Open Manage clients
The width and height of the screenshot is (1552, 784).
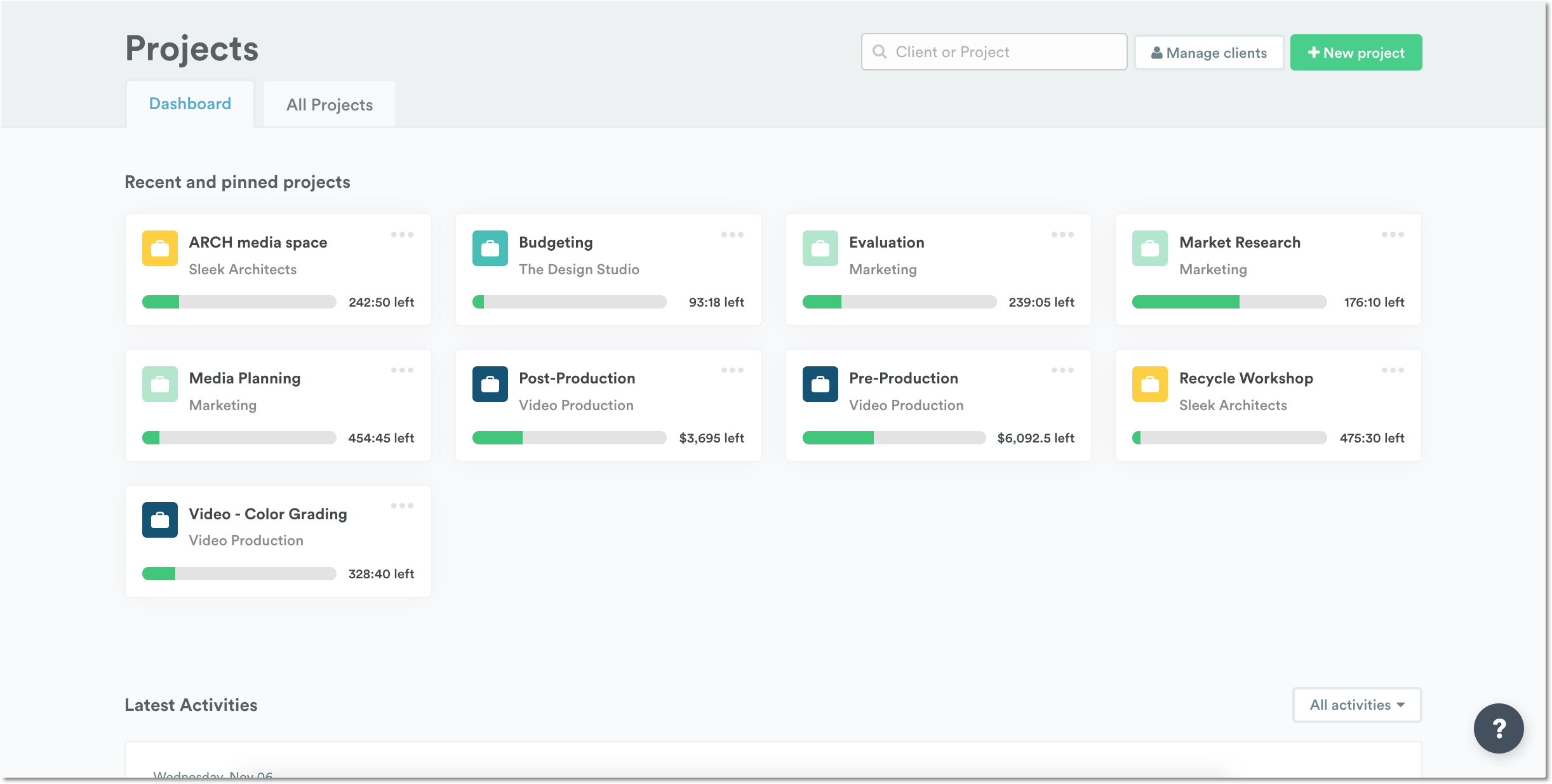pyautogui.click(x=1208, y=52)
